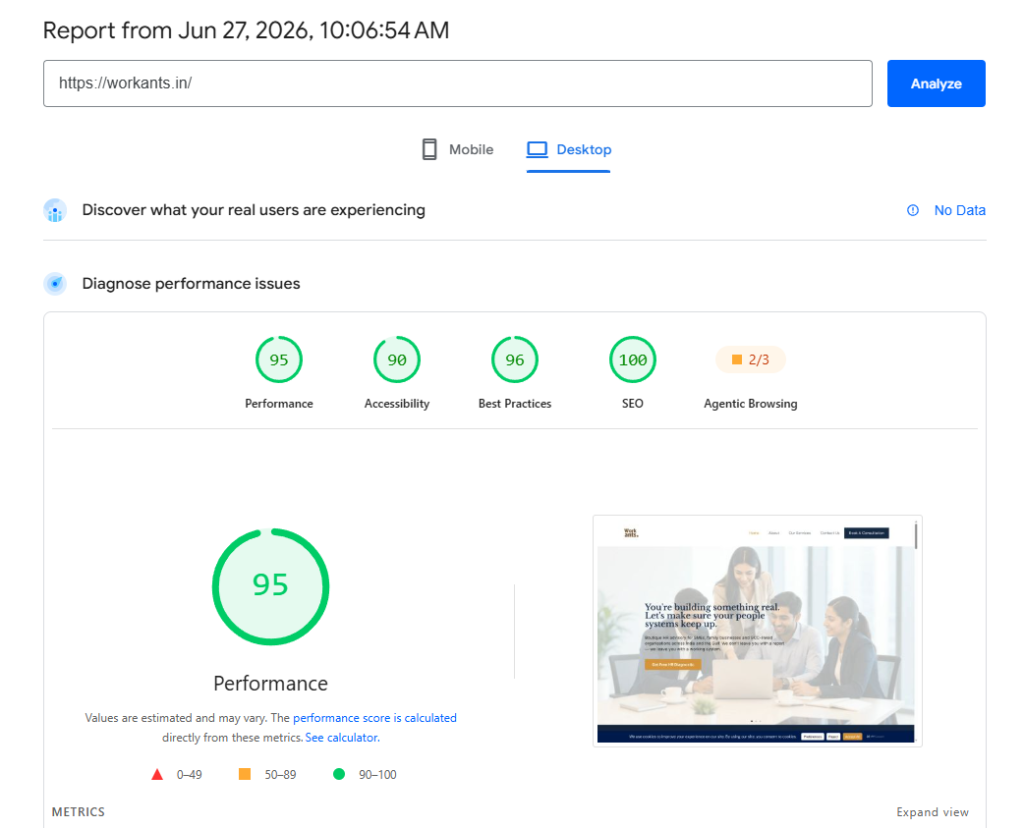Screen dimensions: 1024x828
Task: Click Discover what your real users are experiencing
Action: click(x=253, y=210)
